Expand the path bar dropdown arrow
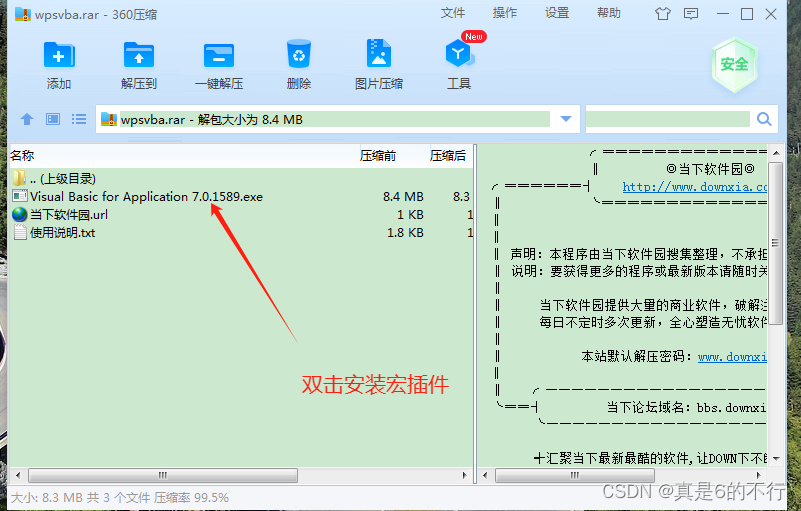This screenshot has height=511, width=801. (x=566, y=119)
